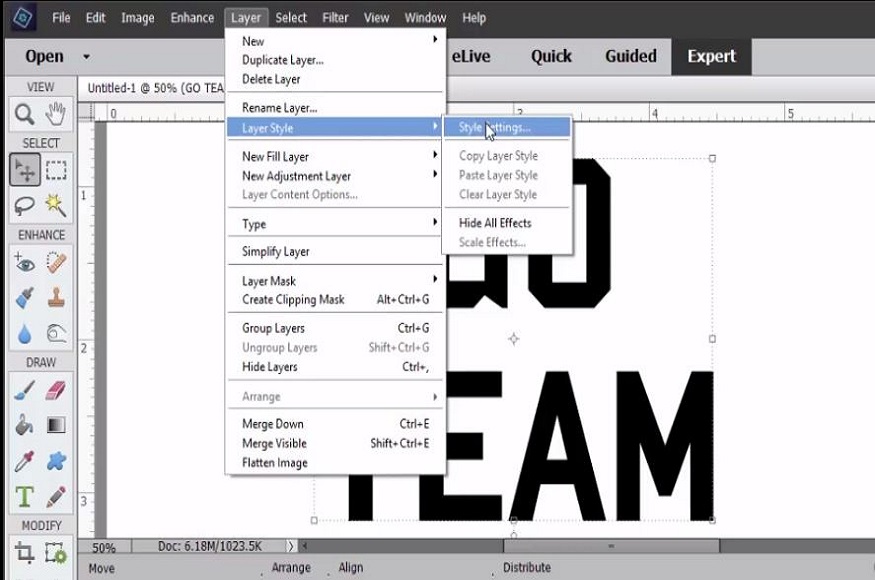Select the Recompose tool

[56, 553]
